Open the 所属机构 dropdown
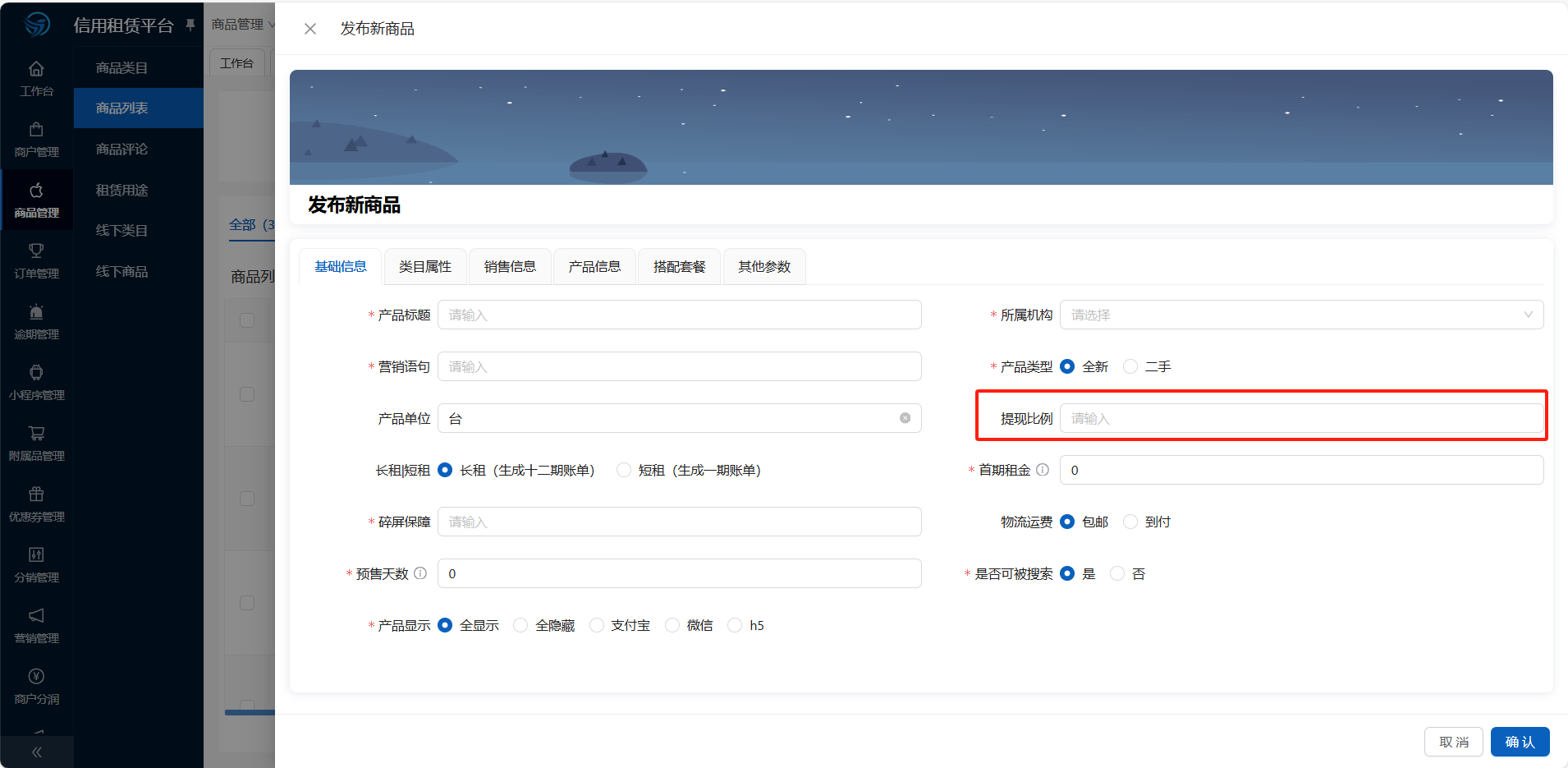This screenshot has height=768, width=1568. click(x=1301, y=315)
